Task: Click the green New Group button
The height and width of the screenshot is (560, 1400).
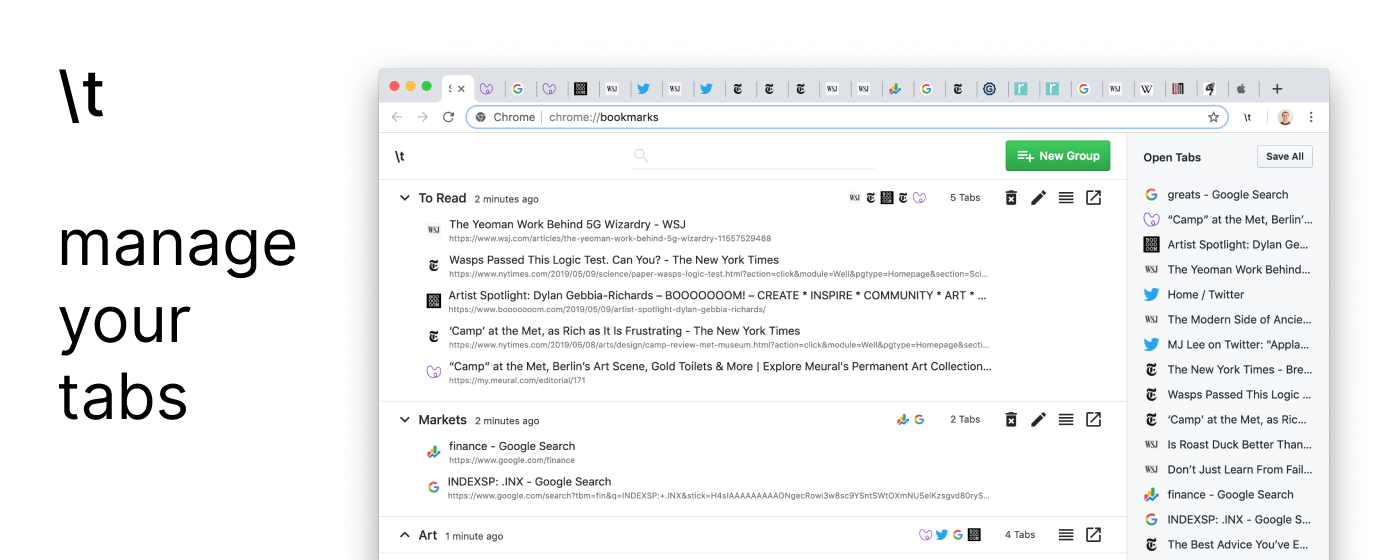Action: [1058, 156]
